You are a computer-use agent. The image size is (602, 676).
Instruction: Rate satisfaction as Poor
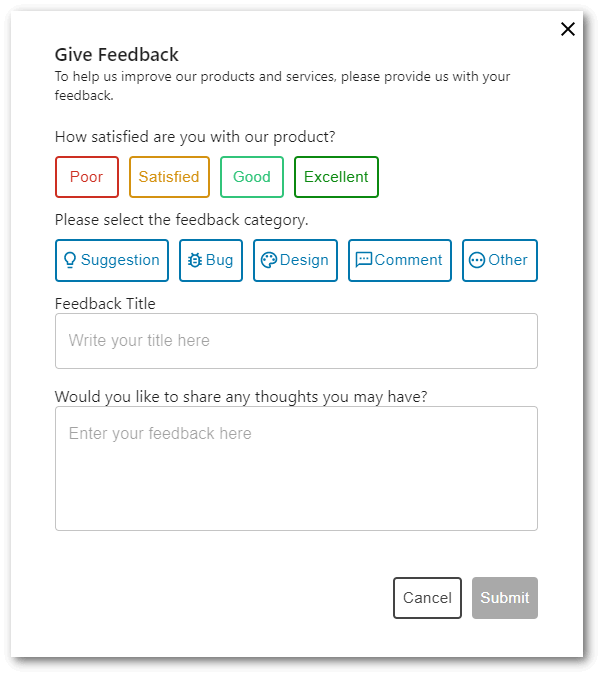point(87,177)
